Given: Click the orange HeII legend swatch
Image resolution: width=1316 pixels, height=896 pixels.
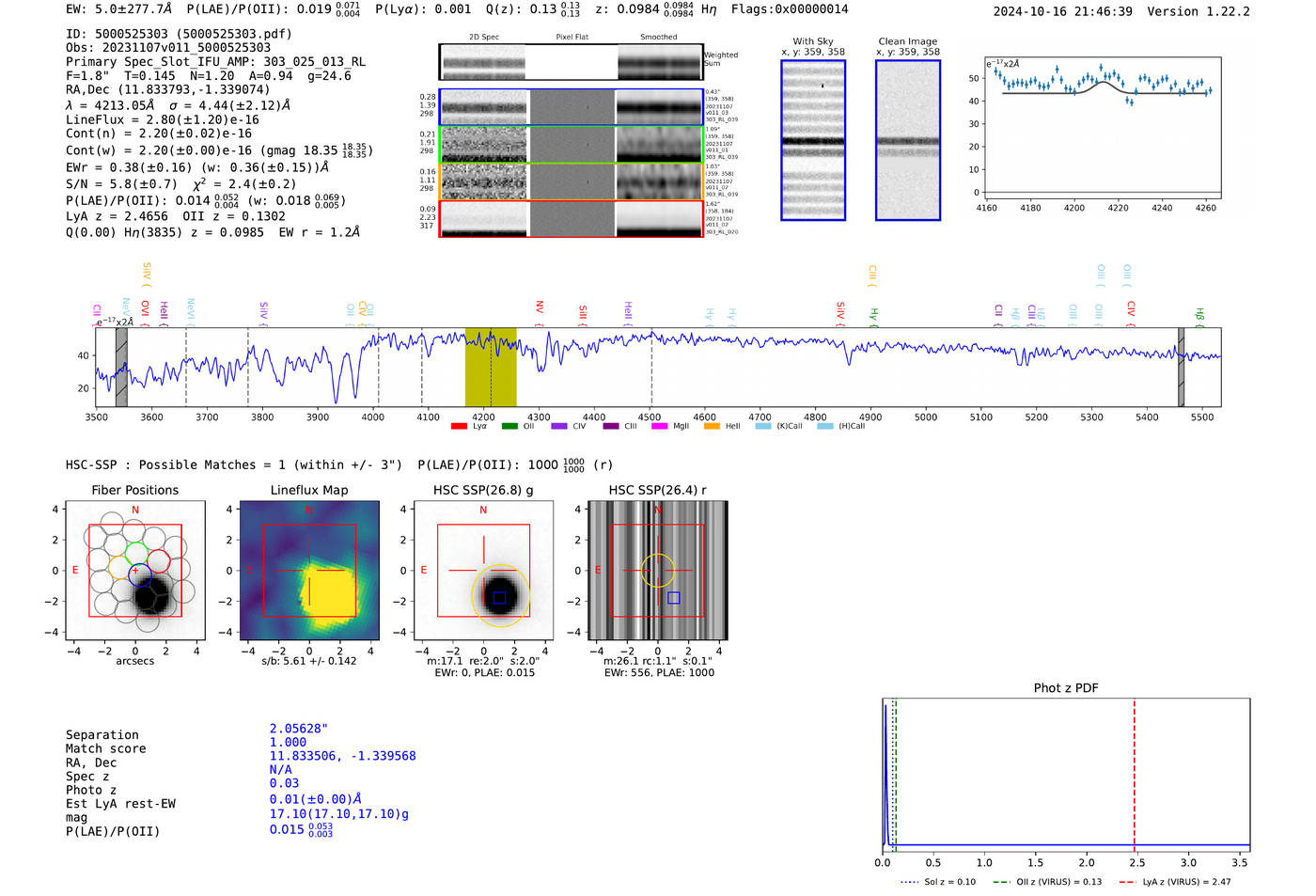Looking at the screenshot, I should [x=712, y=427].
